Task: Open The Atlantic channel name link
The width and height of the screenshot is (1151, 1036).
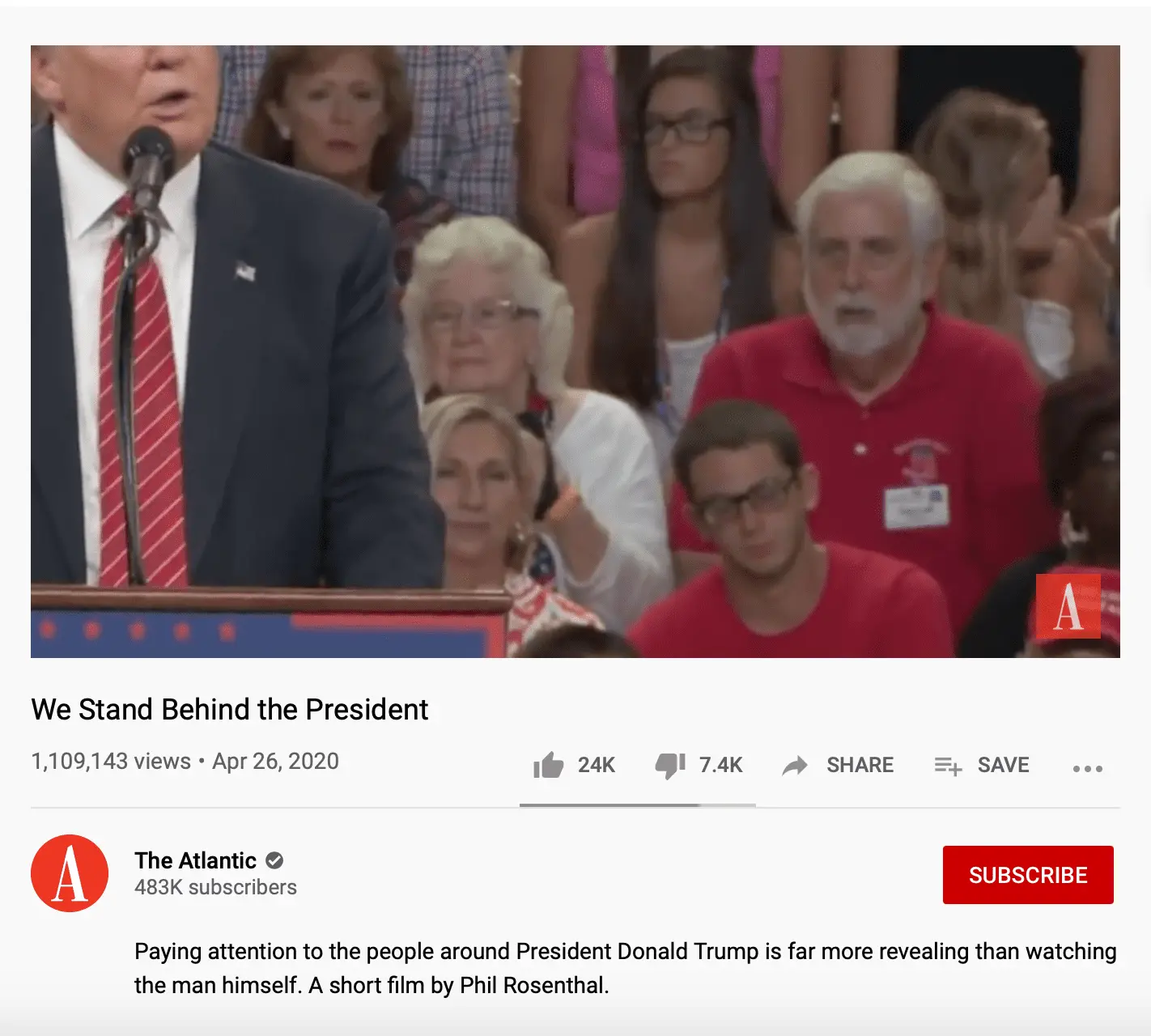Action: pos(195,860)
